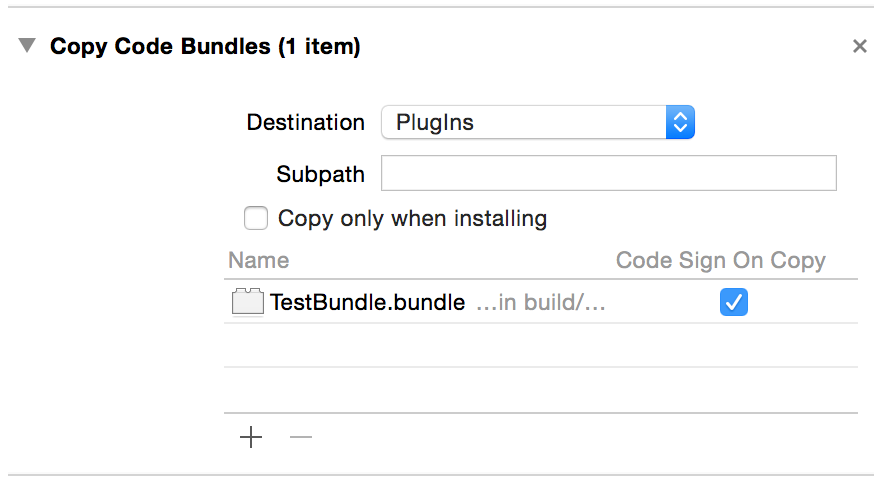Delete the Copy Code Bundles phase with X
The height and width of the screenshot is (488, 884).
[x=859, y=46]
